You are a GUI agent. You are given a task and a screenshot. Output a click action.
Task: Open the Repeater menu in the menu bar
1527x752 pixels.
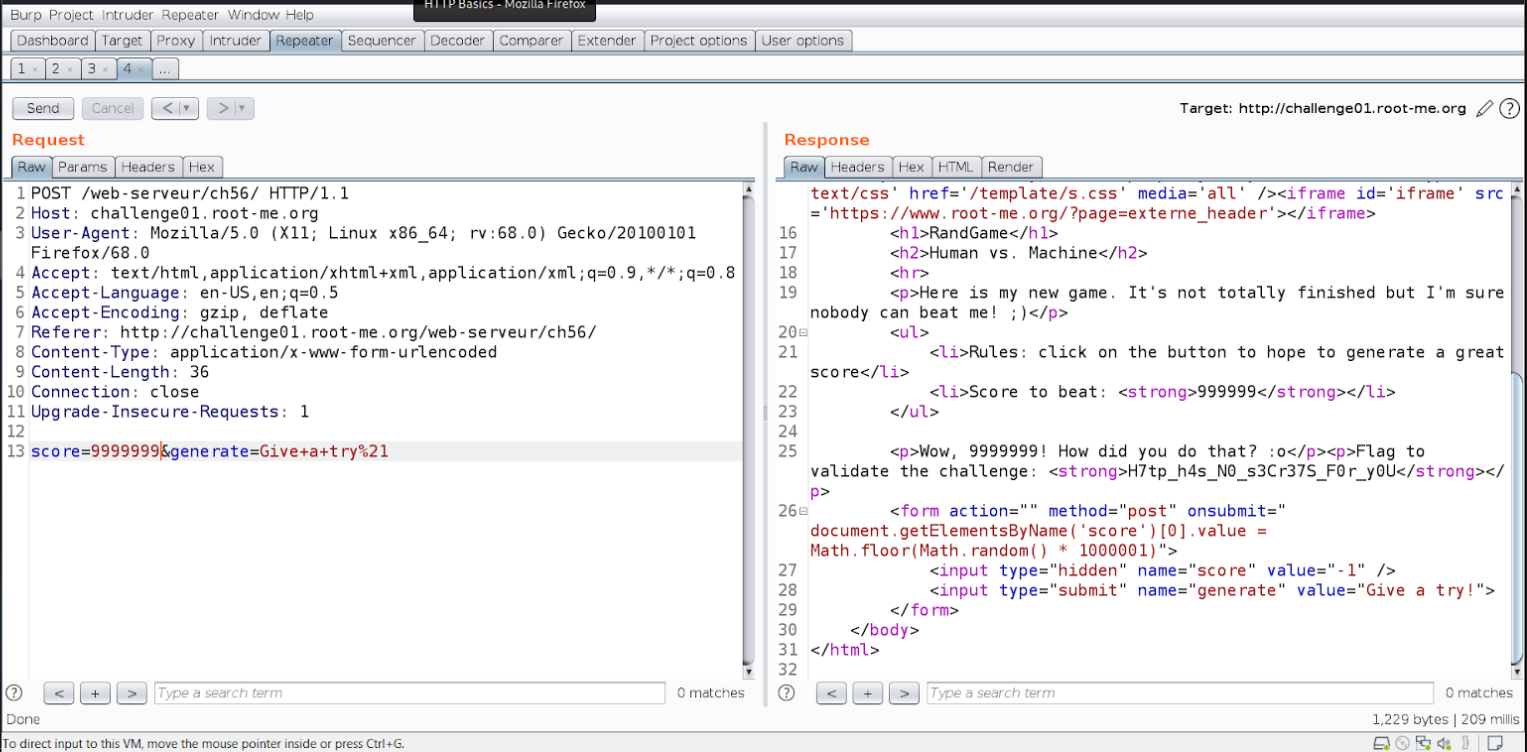click(x=190, y=14)
